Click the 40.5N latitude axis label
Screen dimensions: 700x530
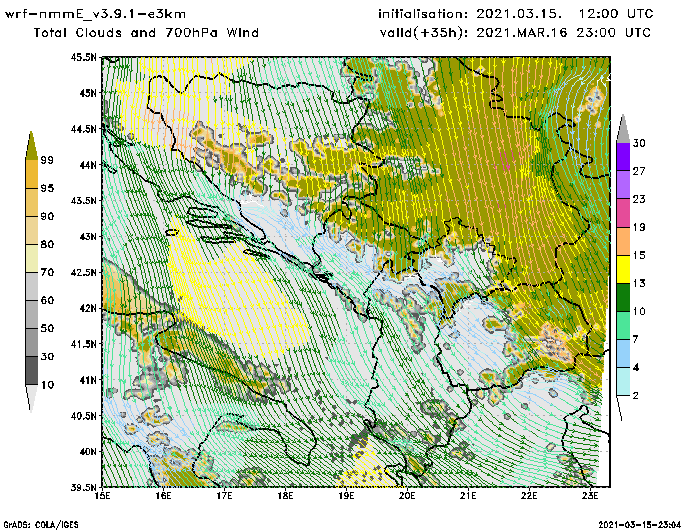(x=83, y=416)
